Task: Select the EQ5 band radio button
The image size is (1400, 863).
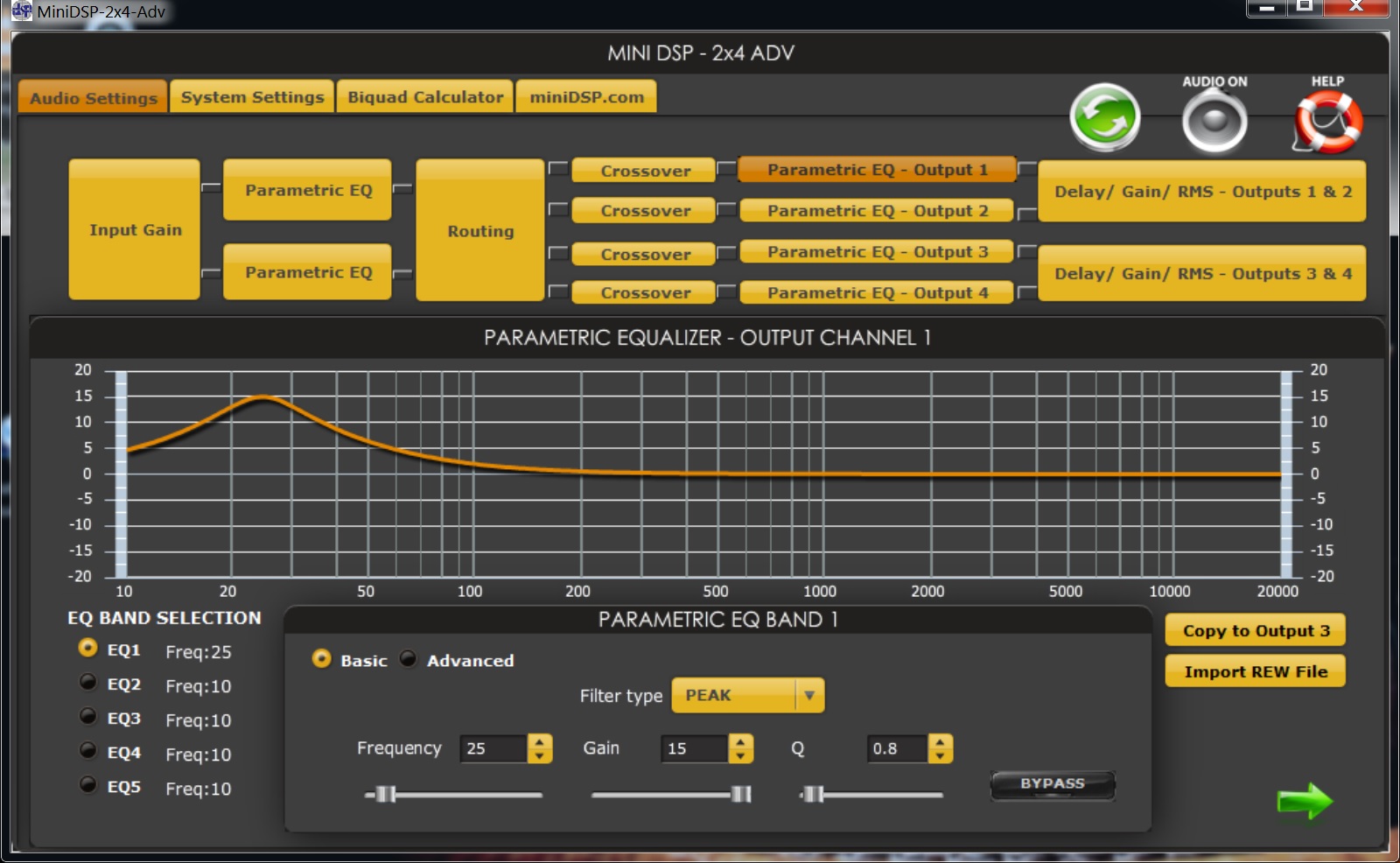Action: tap(87, 784)
